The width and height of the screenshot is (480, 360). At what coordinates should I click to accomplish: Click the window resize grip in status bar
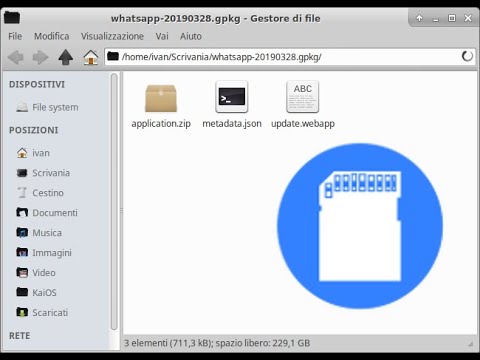click(x=470, y=344)
